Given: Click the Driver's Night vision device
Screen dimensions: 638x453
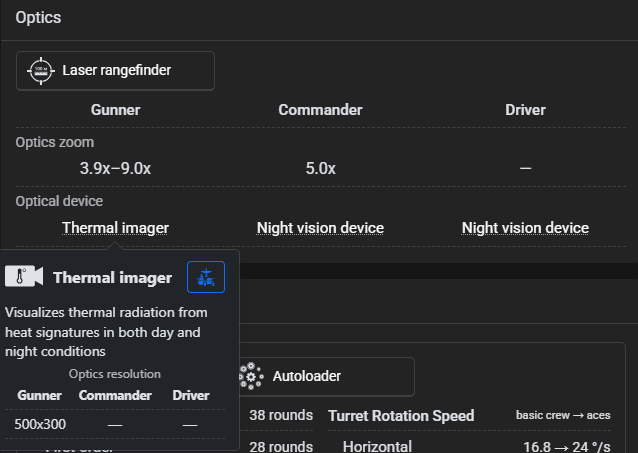Looking at the screenshot, I should (525, 228).
